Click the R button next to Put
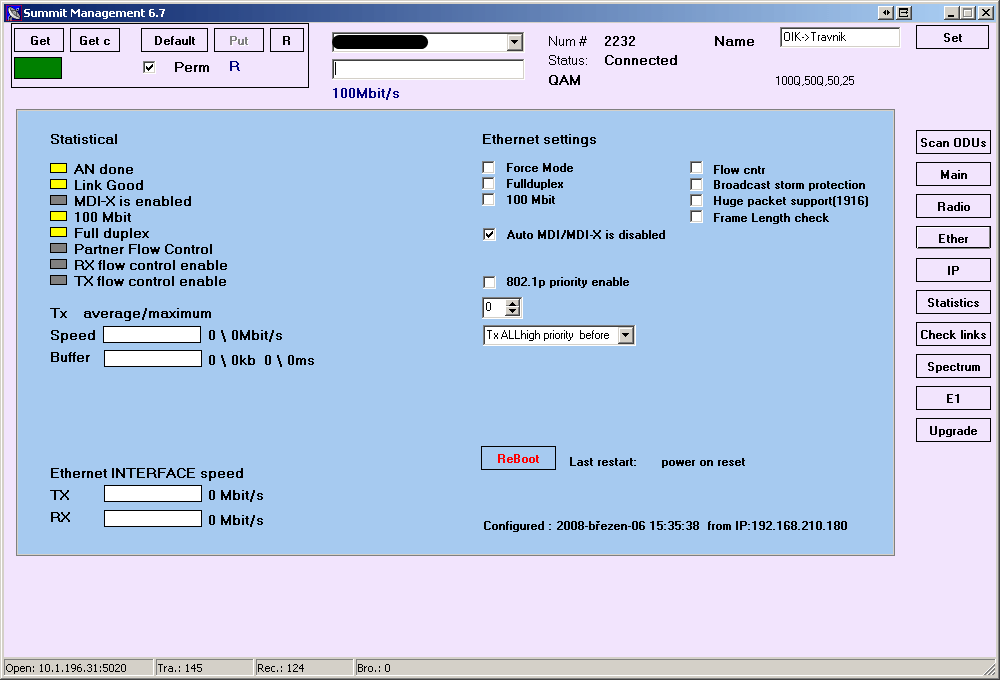Viewport: 1000px width, 680px height. coord(286,41)
